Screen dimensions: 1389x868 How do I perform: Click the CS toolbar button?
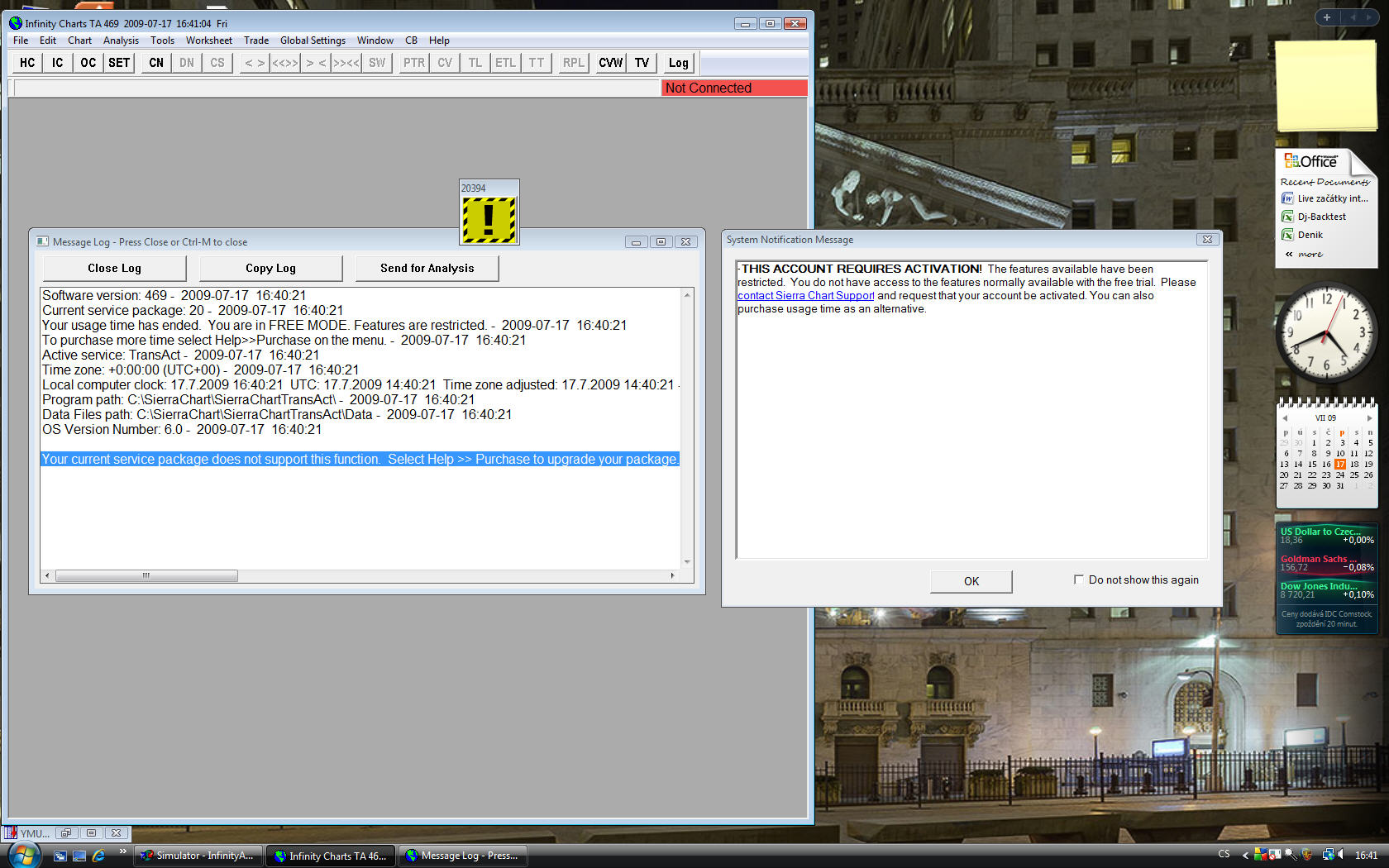(217, 63)
